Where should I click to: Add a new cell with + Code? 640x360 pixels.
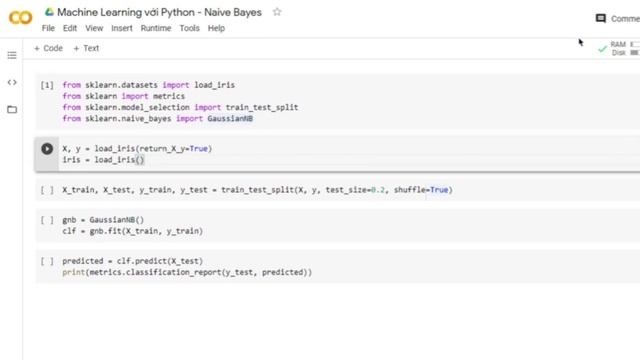point(48,48)
